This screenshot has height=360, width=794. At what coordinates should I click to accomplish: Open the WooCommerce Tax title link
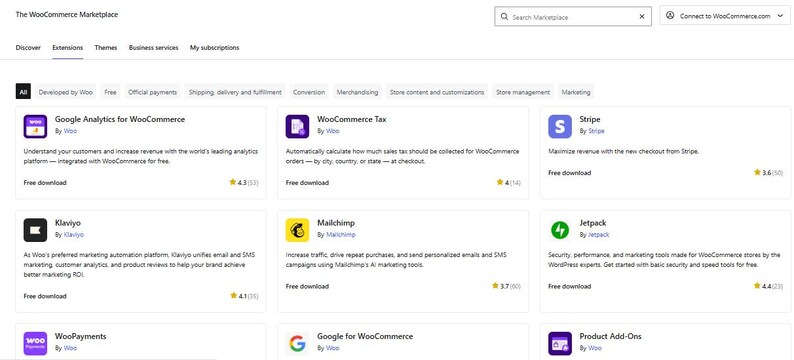pyautogui.click(x=351, y=119)
